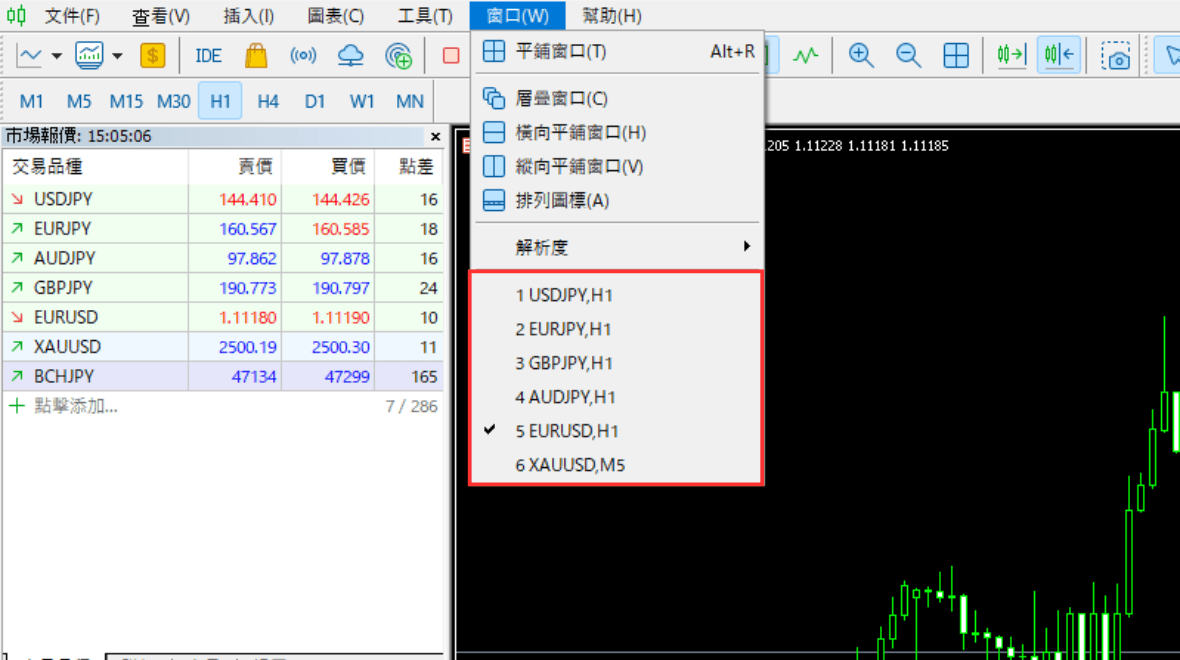Viewport: 1180px width, 660px height.
Task: Take a chart screenshot with the camera icon
Action: pyautogui.click(x=1116, y=56)
